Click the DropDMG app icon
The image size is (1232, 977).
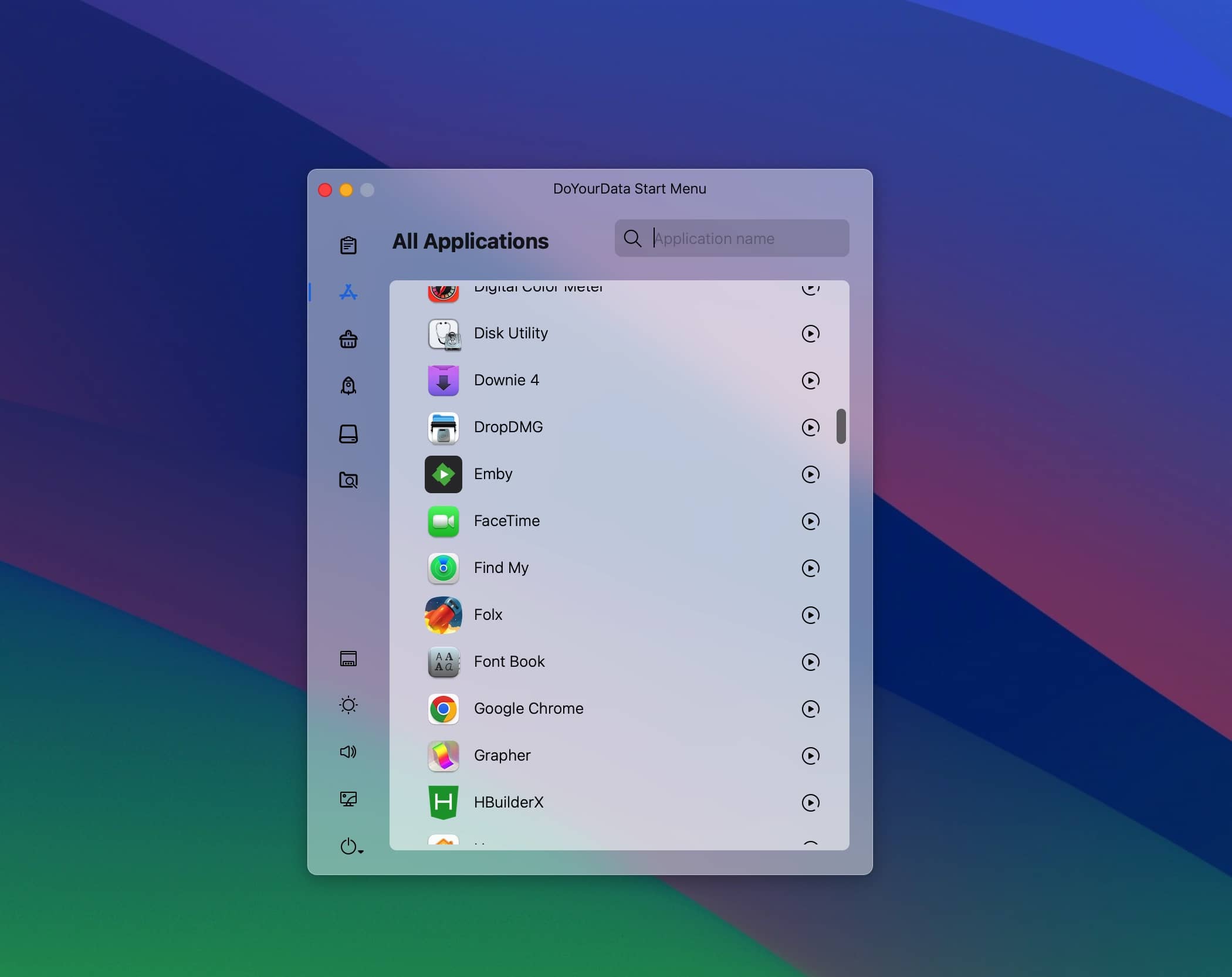pos(444,428)
